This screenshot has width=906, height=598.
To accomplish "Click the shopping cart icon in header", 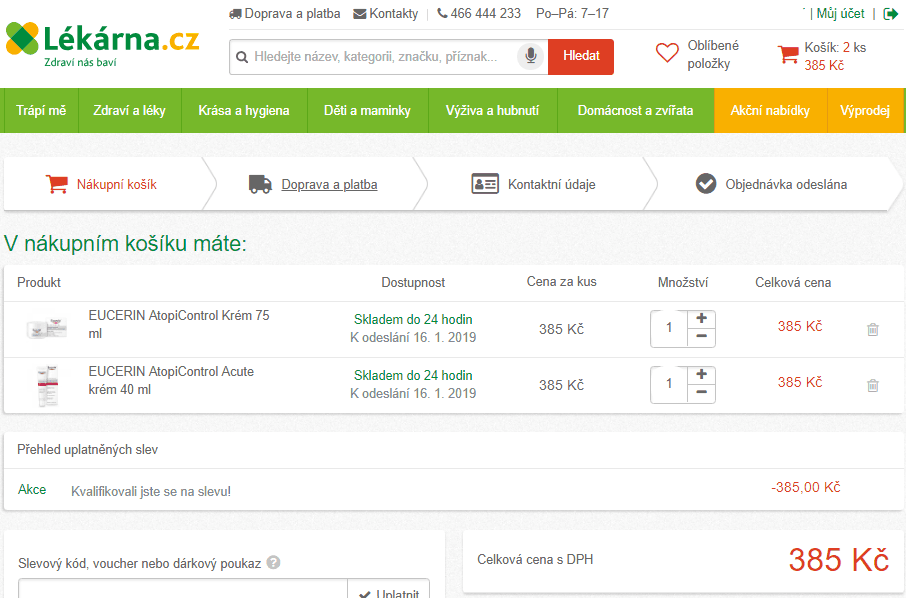I will 788,55.
